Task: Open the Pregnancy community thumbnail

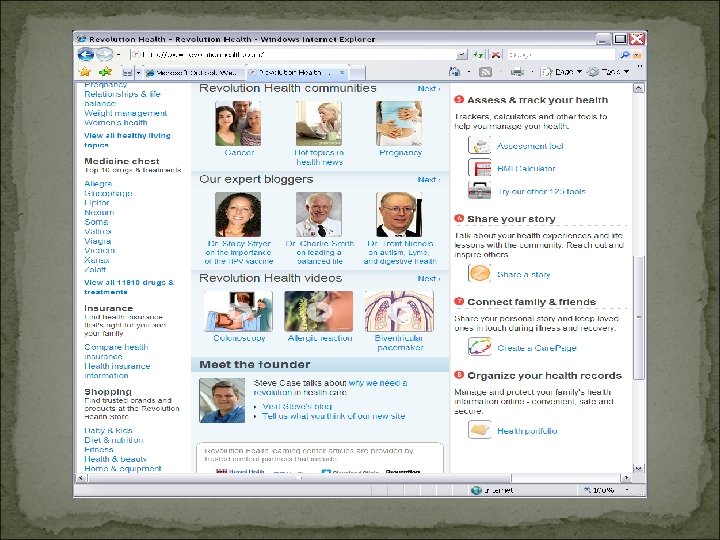Action: pyautogui.click(x=399, y=123)
